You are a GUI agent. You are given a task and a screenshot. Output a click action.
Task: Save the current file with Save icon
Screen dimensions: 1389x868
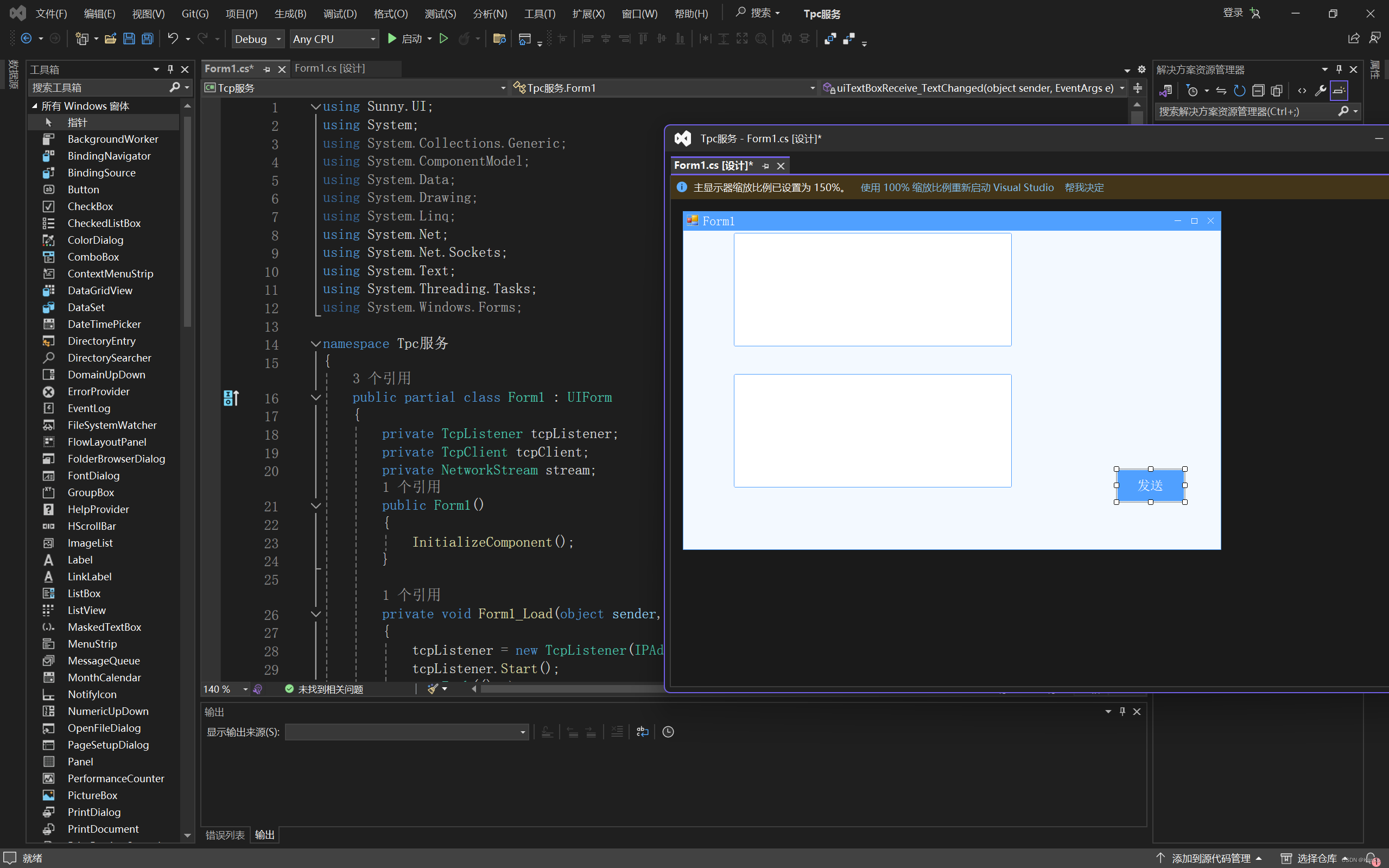tap(129, 39)
